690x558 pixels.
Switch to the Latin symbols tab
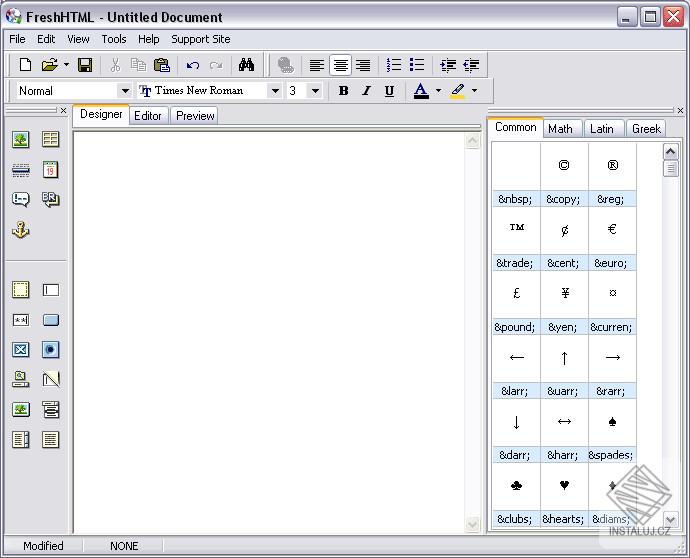(x=602, y=129)
